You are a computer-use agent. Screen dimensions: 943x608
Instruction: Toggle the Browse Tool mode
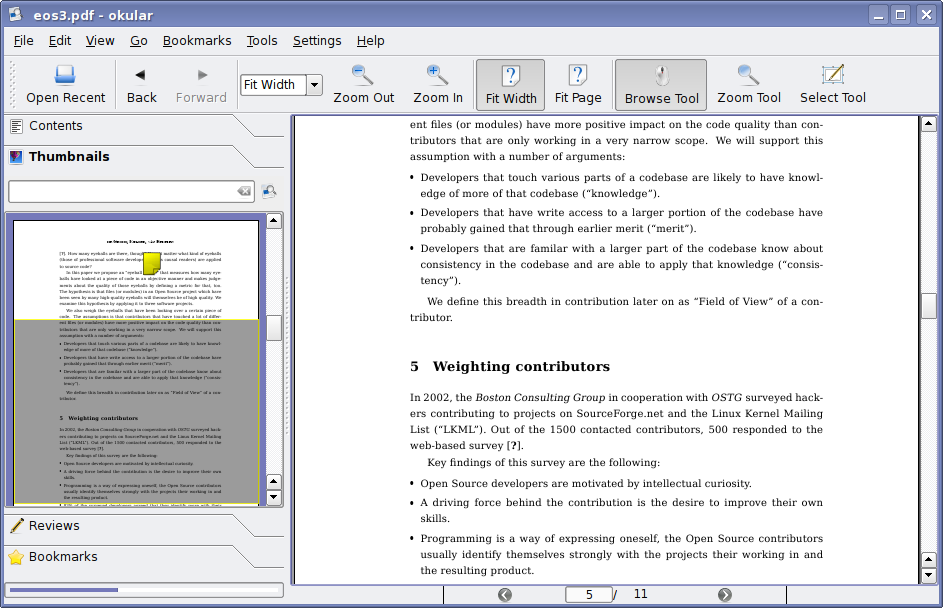(x=660, y=84)
